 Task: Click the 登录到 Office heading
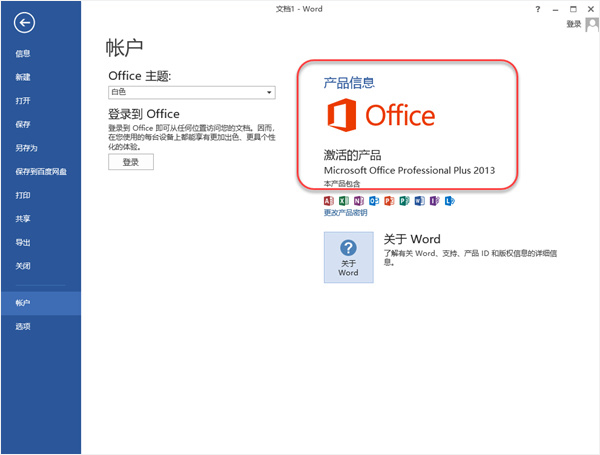(144, 114)
